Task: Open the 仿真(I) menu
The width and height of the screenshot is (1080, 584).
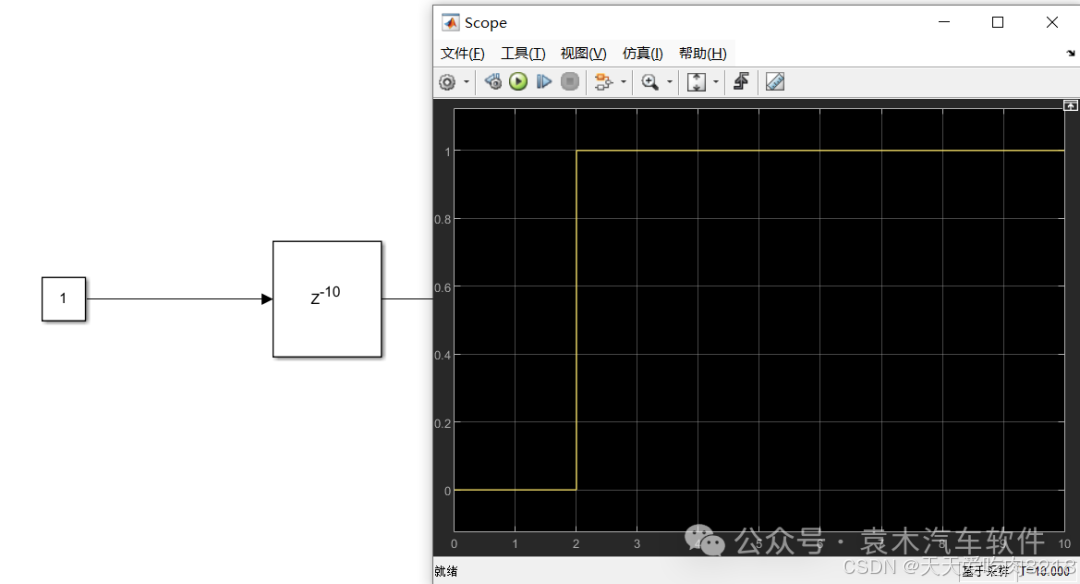Action: [x=643, y=54]
